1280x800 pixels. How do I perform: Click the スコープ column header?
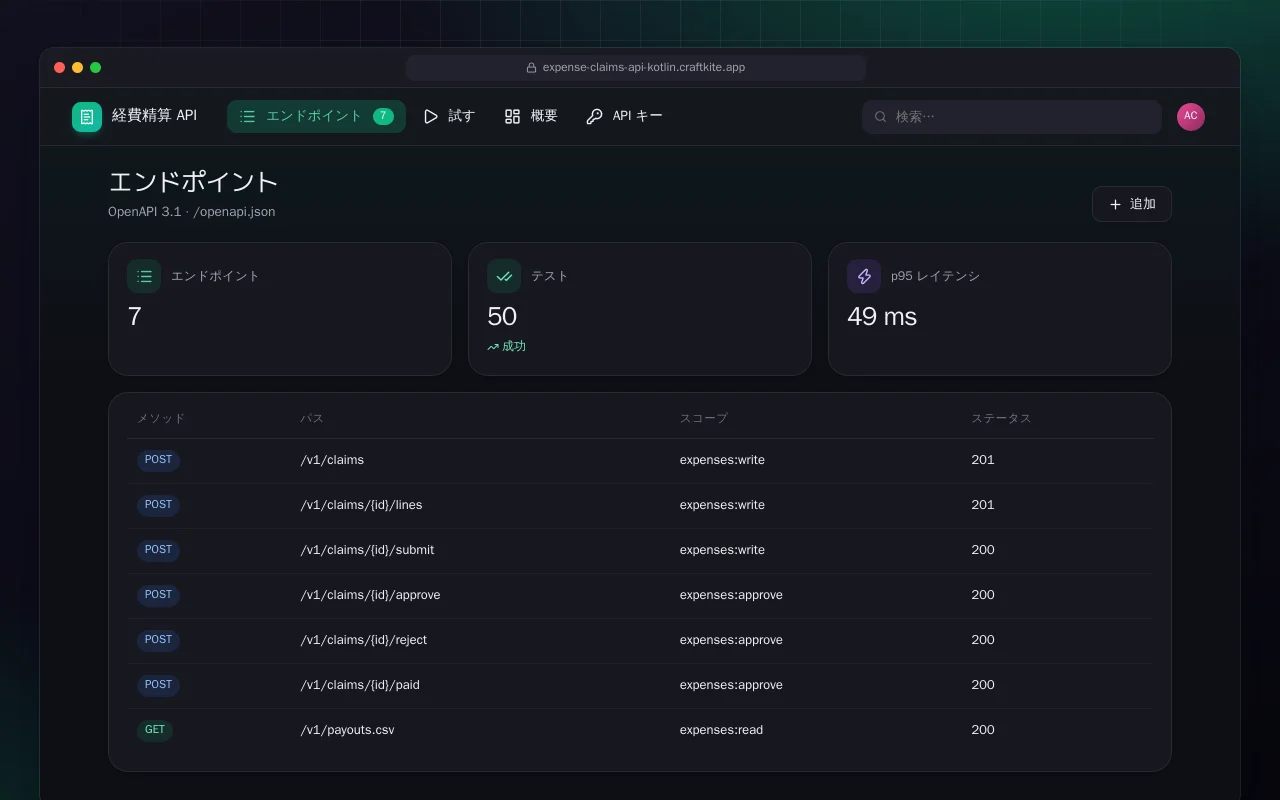click(704, 418)
